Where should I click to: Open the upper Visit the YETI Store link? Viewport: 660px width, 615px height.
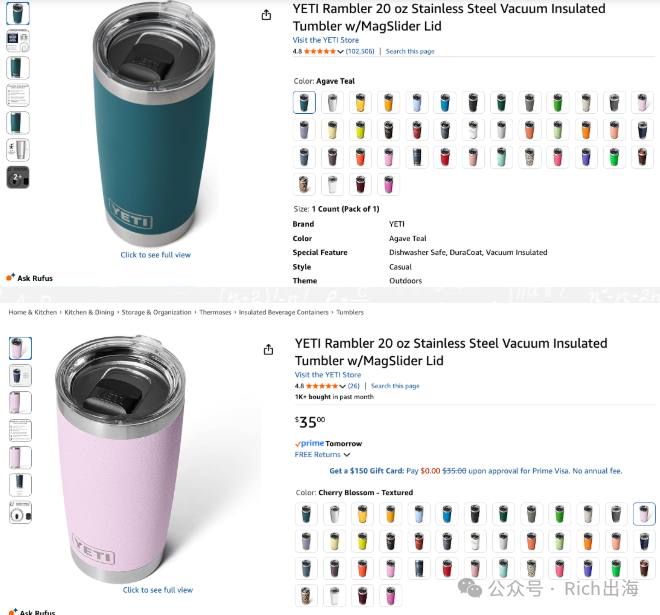[x=326, y=40]
